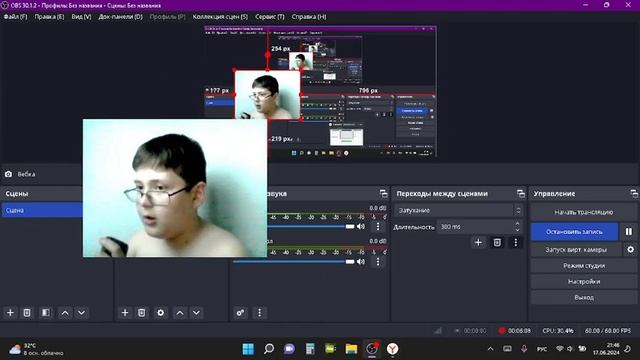Pause the recording
The width and height of the screenshot is (640, 360).
(629, 231)
